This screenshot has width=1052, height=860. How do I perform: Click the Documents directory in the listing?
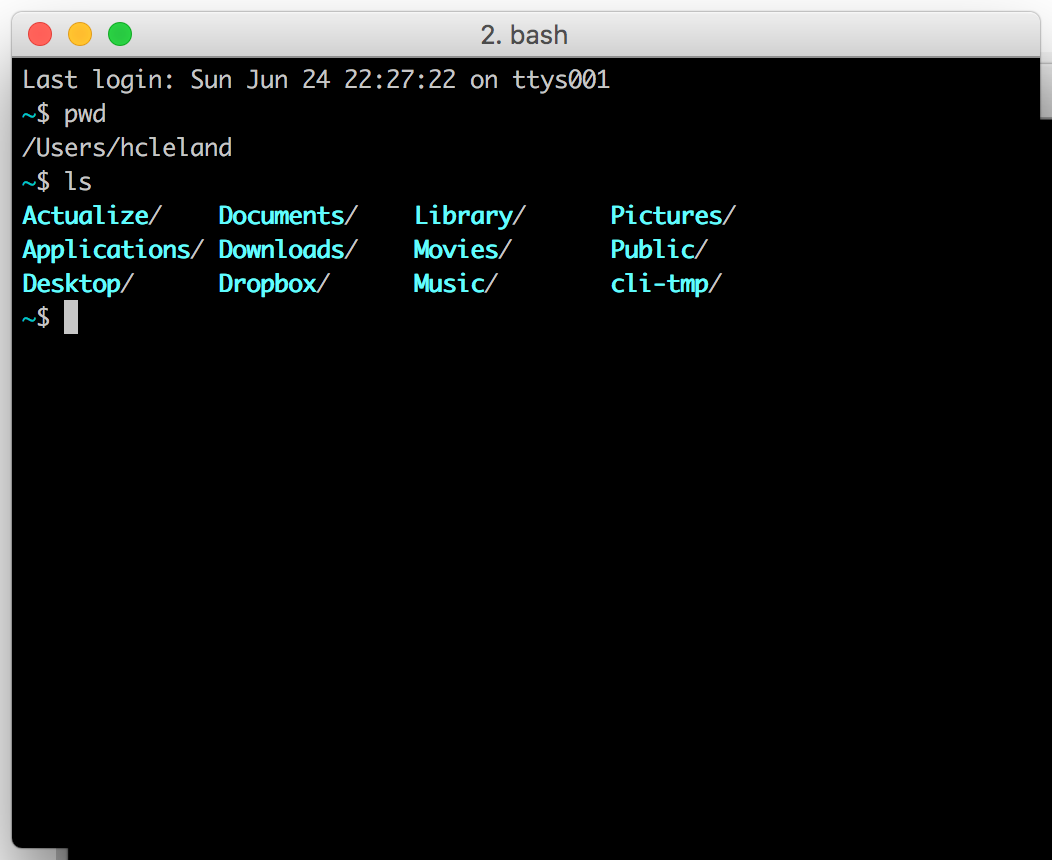pos(283,215)
